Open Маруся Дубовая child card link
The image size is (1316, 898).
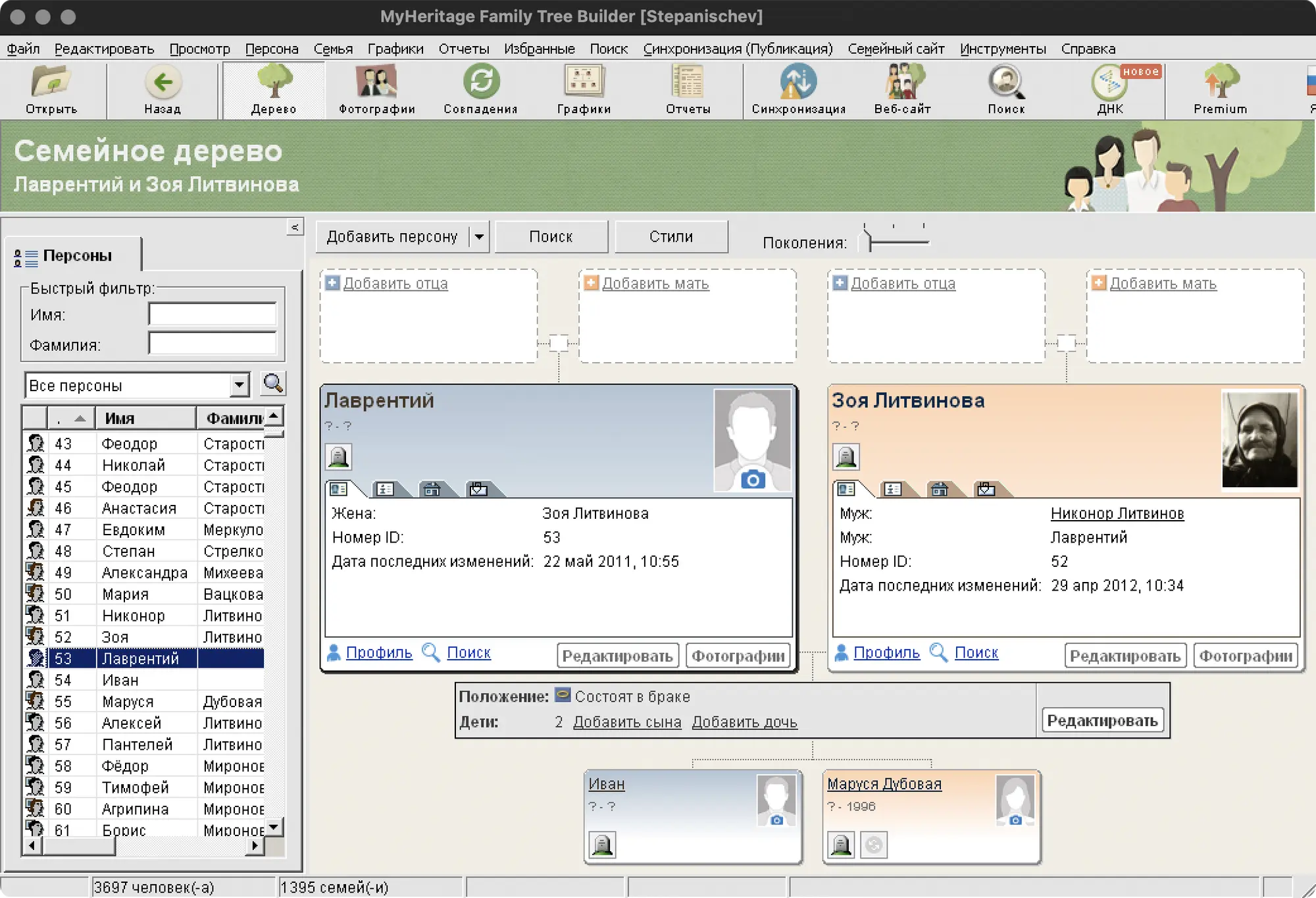pos(884,784)
